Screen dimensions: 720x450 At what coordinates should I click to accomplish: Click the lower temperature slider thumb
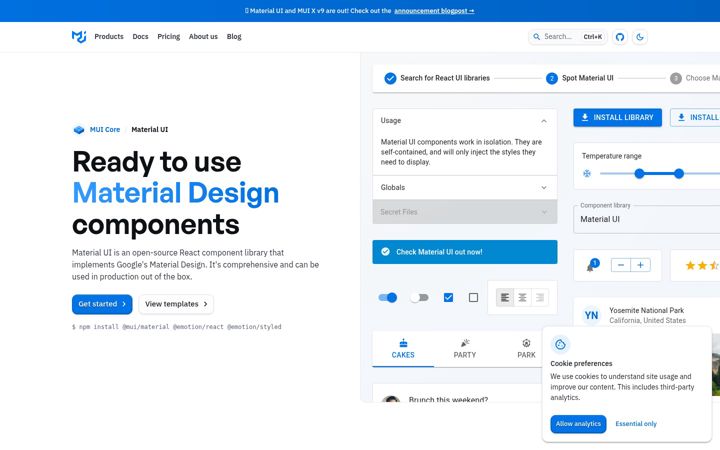639,174
